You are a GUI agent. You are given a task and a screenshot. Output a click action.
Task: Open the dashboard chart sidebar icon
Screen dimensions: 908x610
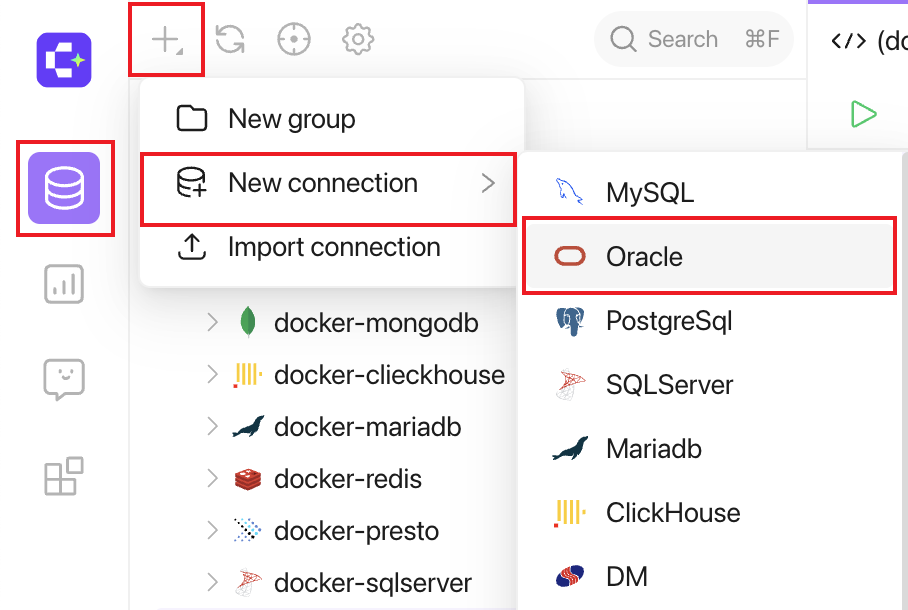(64, 284)
